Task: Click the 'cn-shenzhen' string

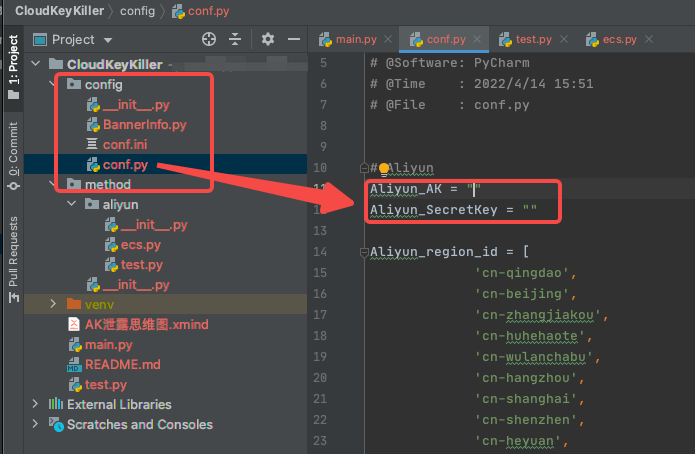Action: coord(526,420)
